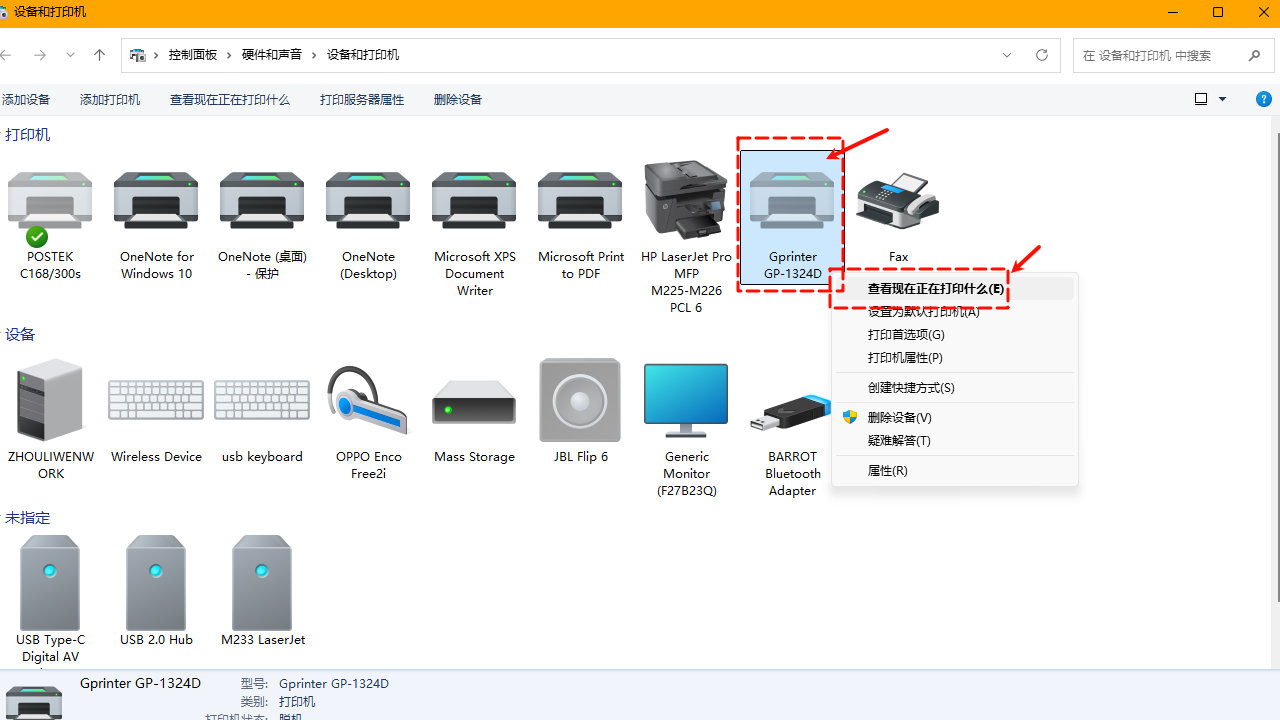Collapse the 设备 group header
Viewport: 1280px width, 720px height.
[19, 334]
